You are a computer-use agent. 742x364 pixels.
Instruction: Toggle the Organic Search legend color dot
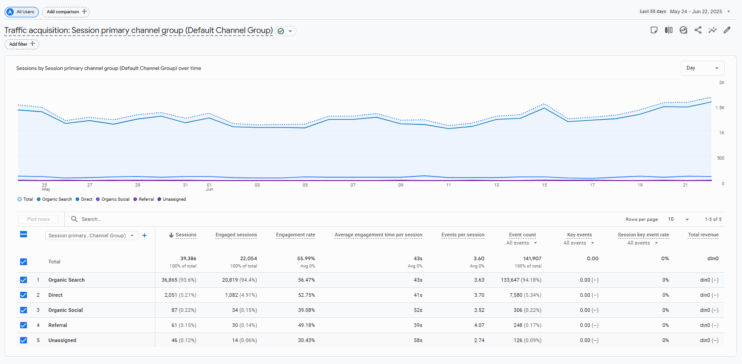38,199
